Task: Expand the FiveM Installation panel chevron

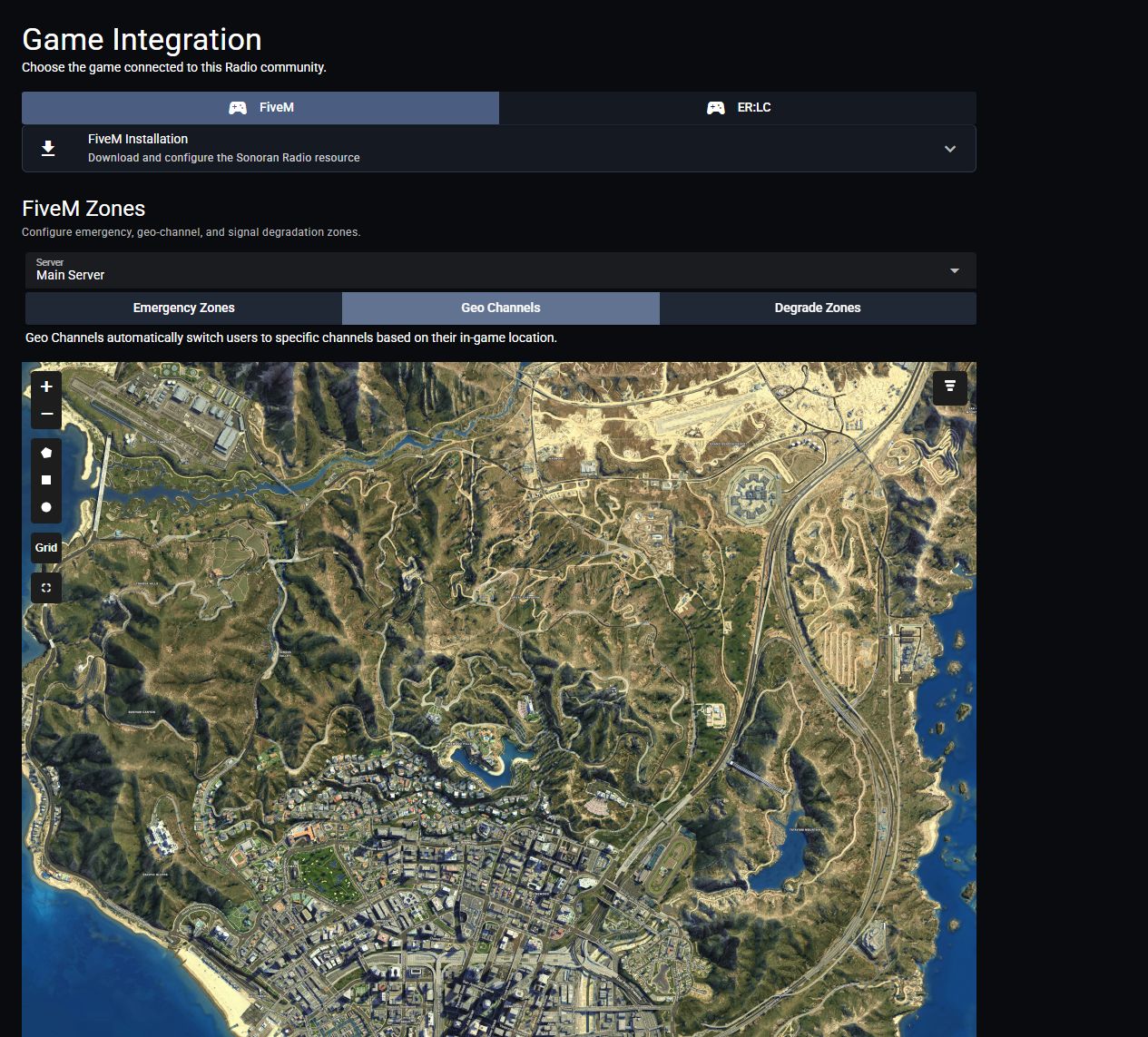Action: (950, 149)
